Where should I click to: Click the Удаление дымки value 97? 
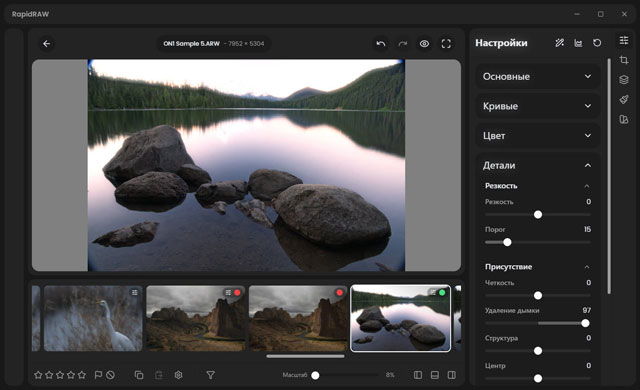tap(587, 310)
